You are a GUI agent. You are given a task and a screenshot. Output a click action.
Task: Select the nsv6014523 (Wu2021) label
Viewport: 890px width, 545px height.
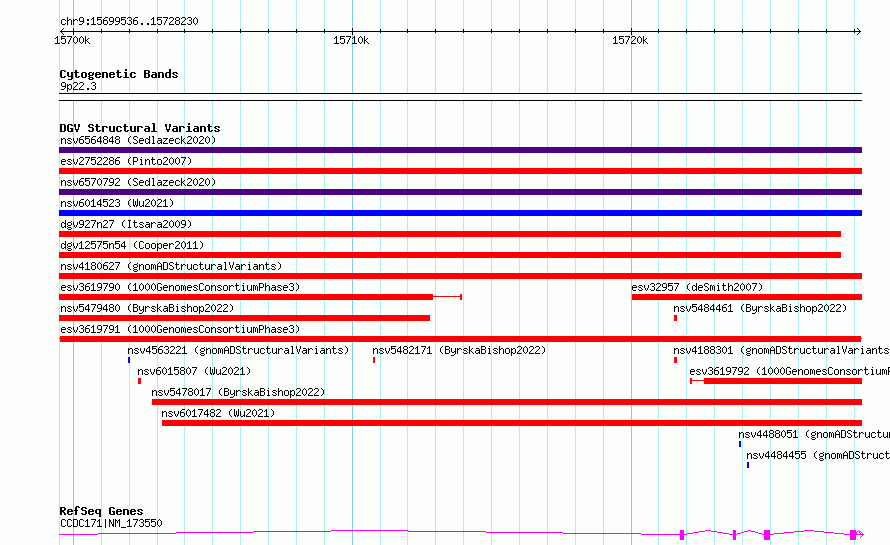click(x=117, y=203)
